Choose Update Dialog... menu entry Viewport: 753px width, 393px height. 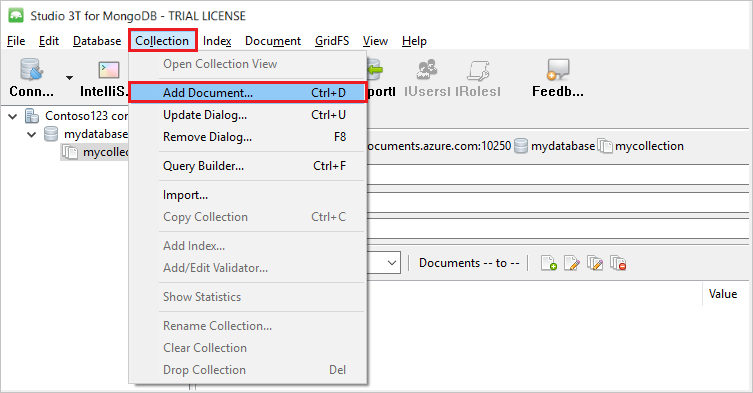[248, 115]
